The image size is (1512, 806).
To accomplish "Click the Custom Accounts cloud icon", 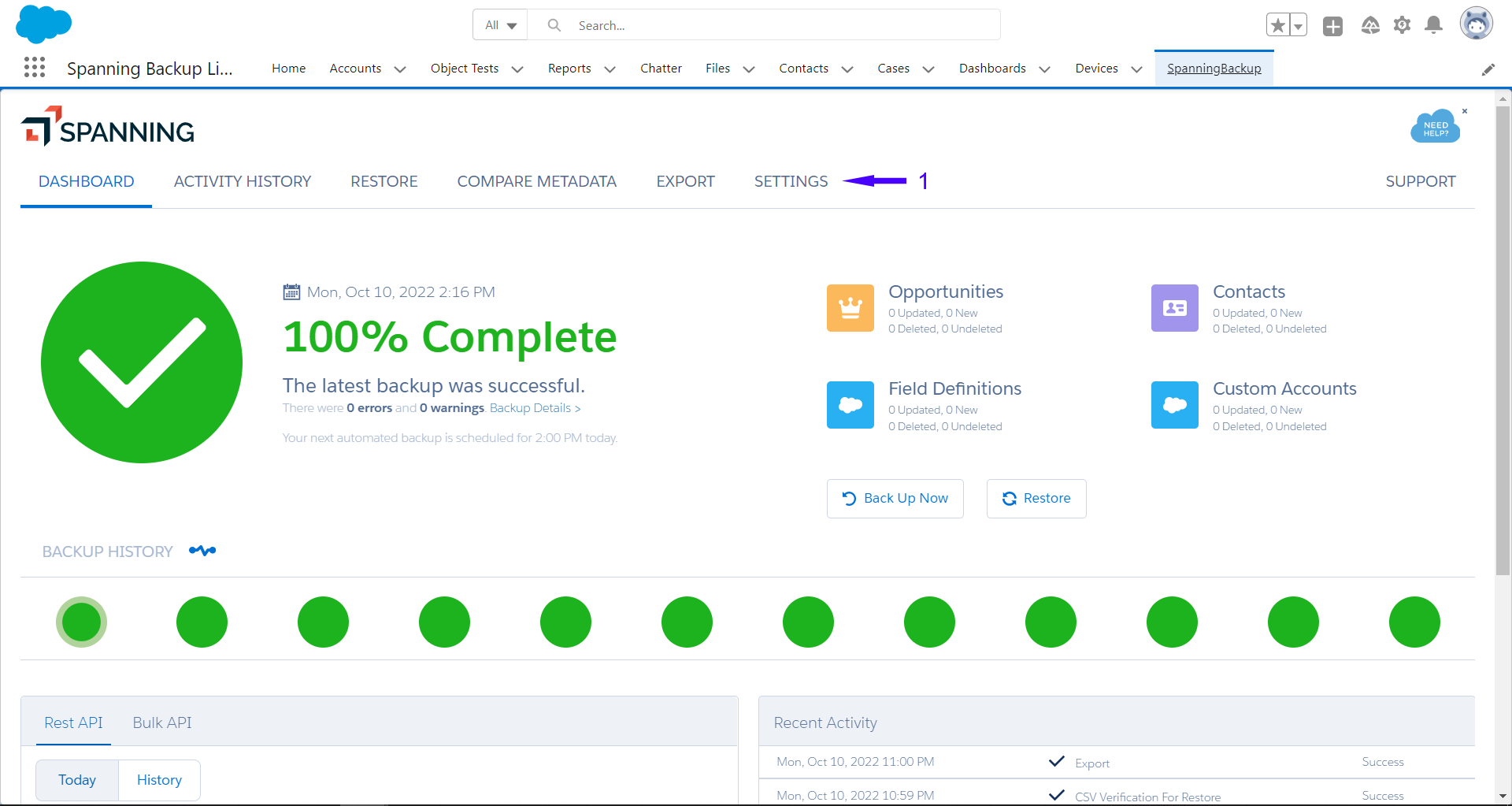I will (1175, 405).
